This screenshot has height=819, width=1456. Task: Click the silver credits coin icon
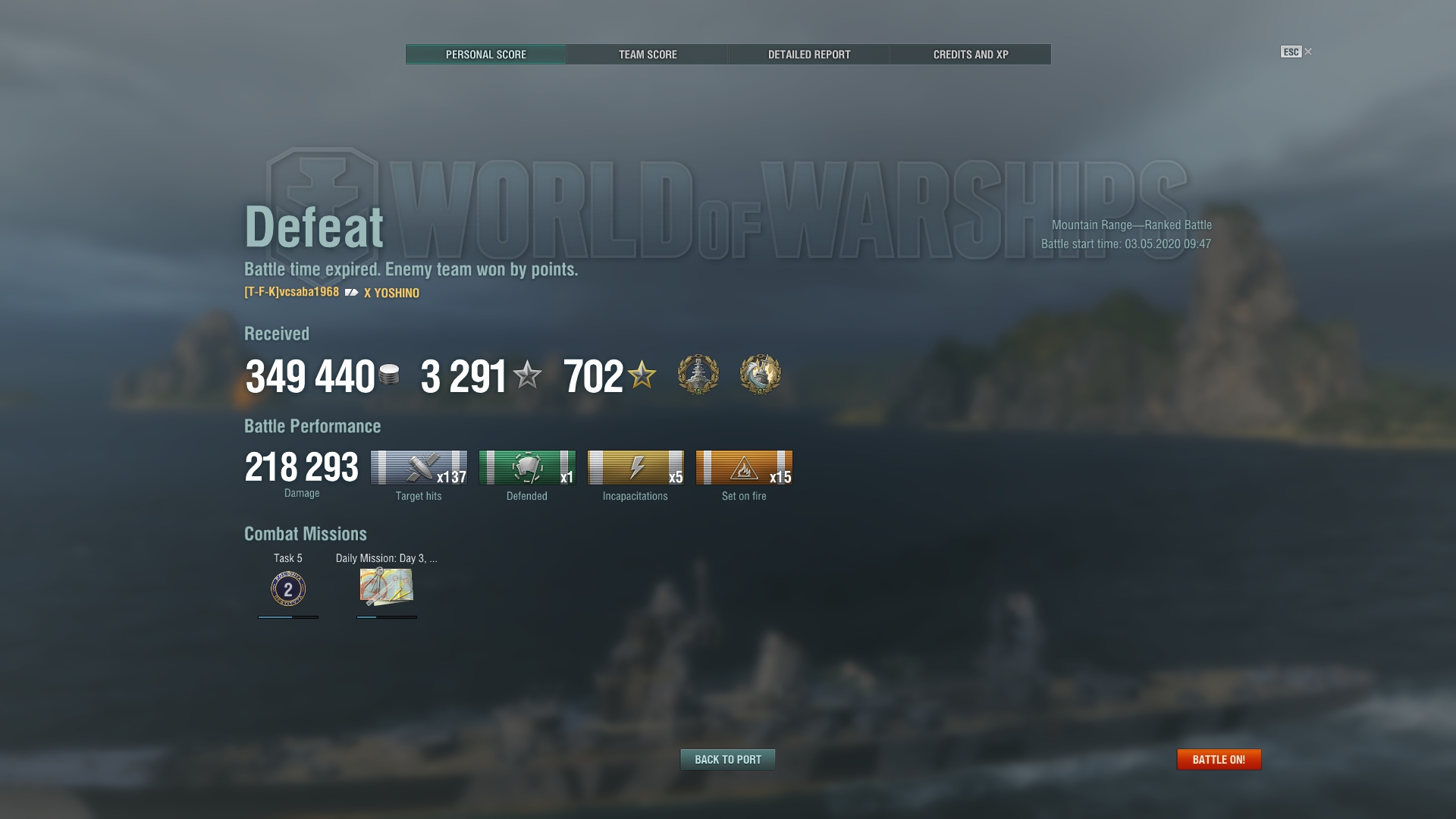[389, 375]
